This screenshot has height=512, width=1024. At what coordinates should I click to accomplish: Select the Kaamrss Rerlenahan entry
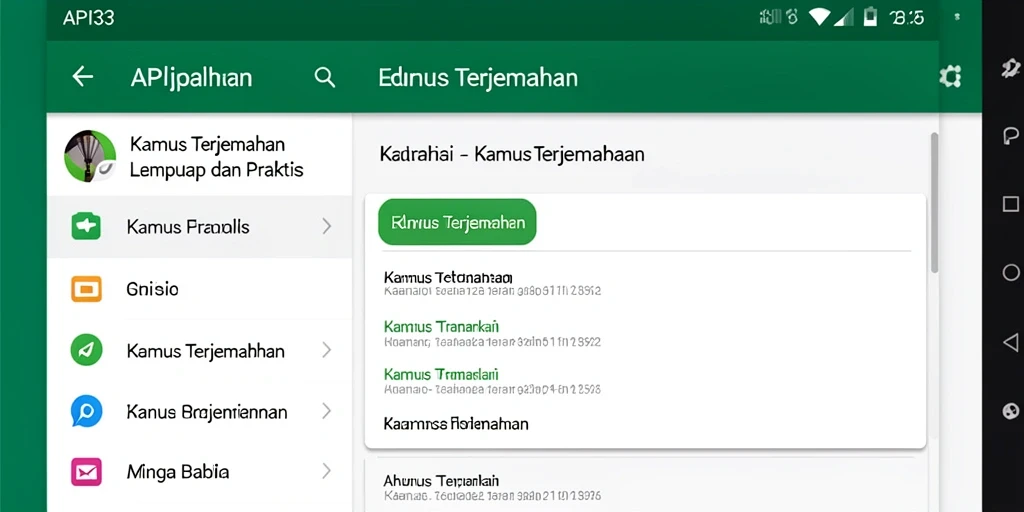pos(456,424)
